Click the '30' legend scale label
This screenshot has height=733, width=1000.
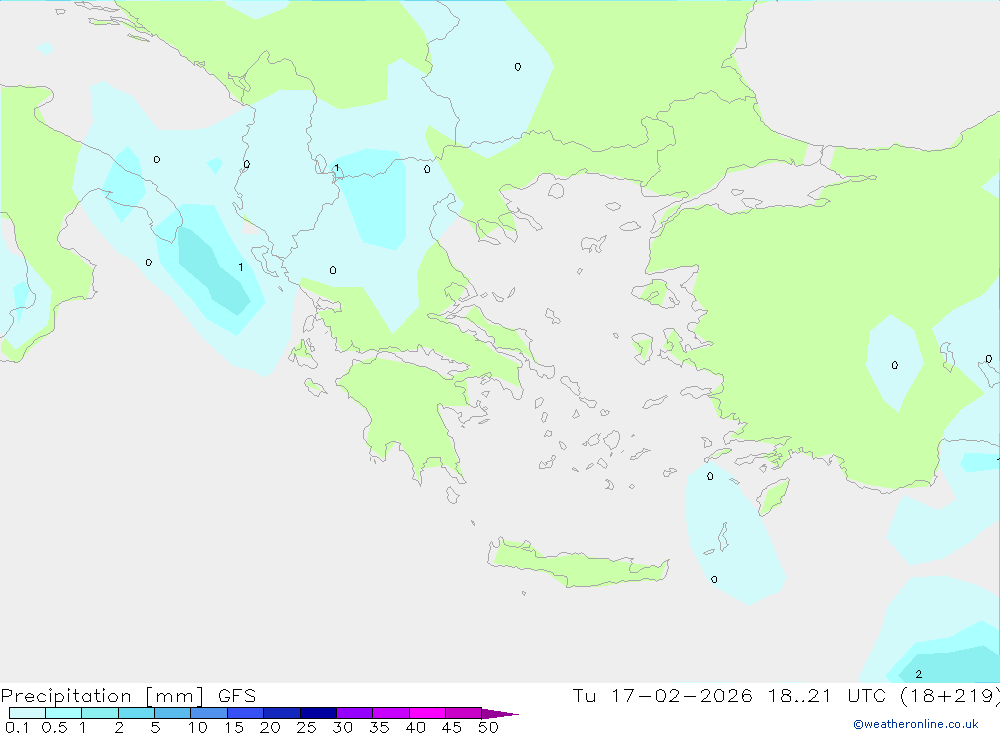(x=343, y=727)
